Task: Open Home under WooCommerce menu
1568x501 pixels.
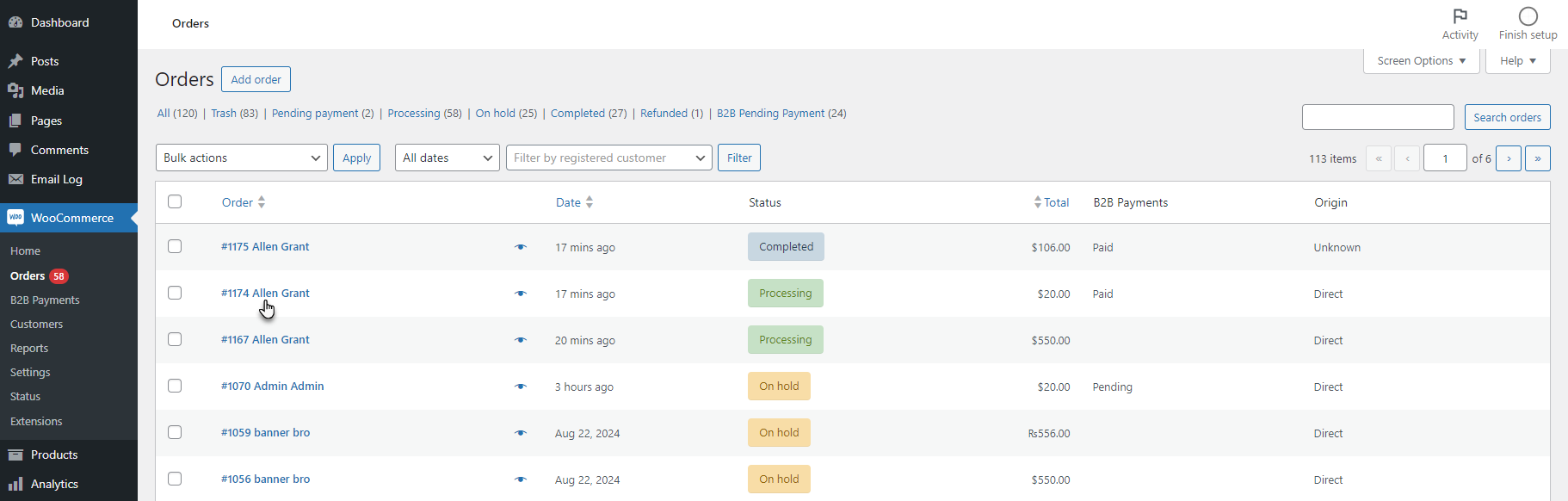Action: [x=26, y=251]
